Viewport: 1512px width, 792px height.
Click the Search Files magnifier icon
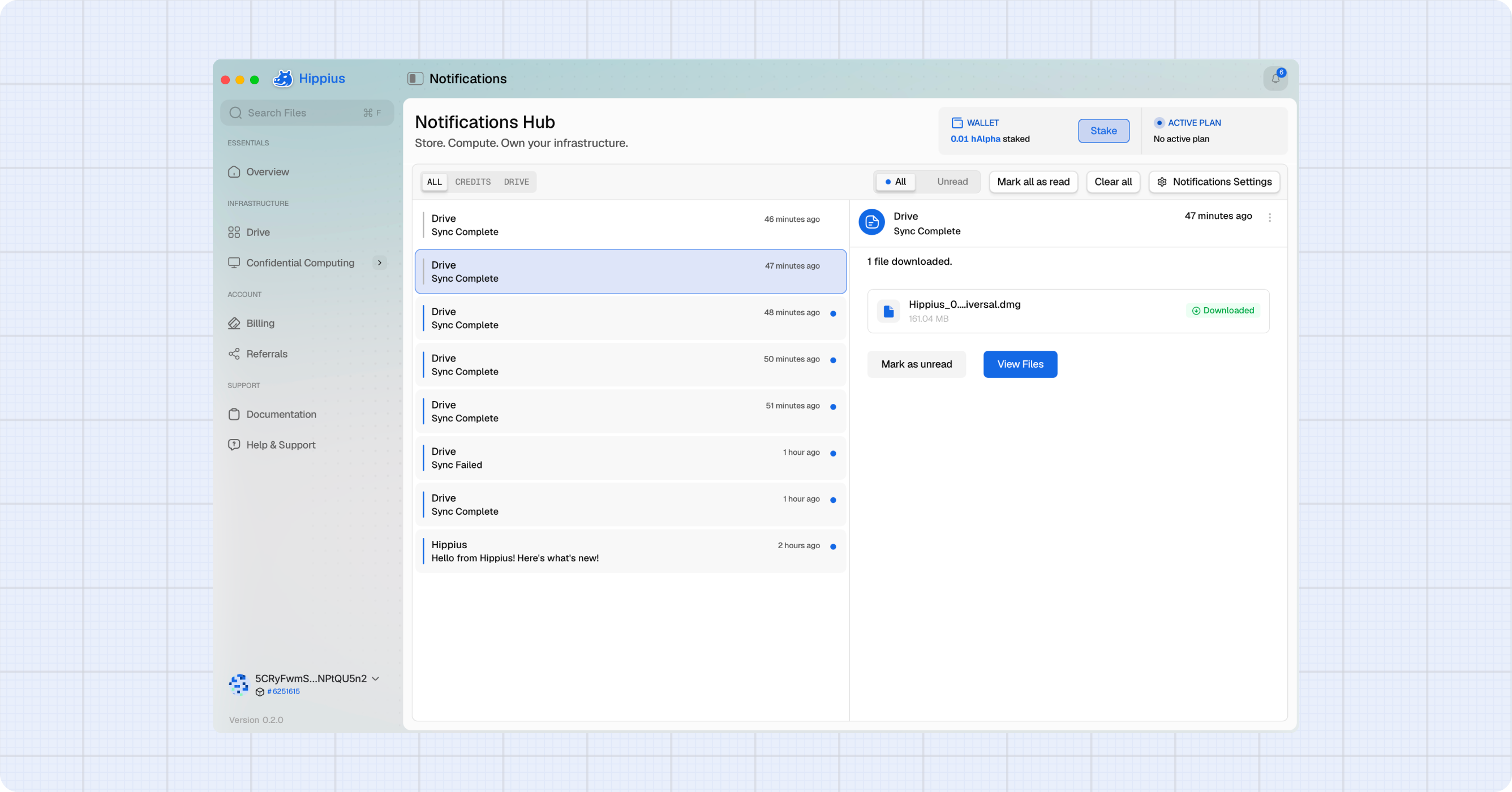coord(236,113)
